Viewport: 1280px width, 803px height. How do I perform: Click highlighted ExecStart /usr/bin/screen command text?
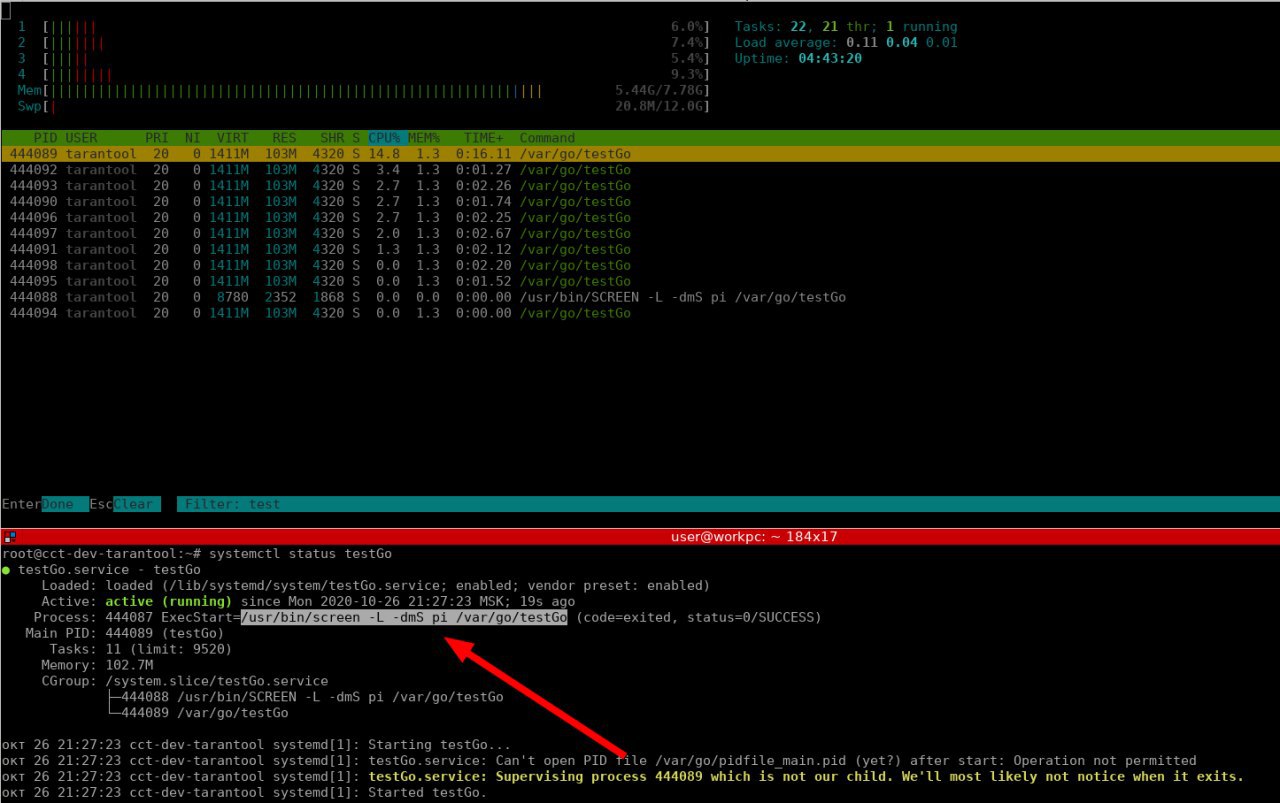click(404, 617)
